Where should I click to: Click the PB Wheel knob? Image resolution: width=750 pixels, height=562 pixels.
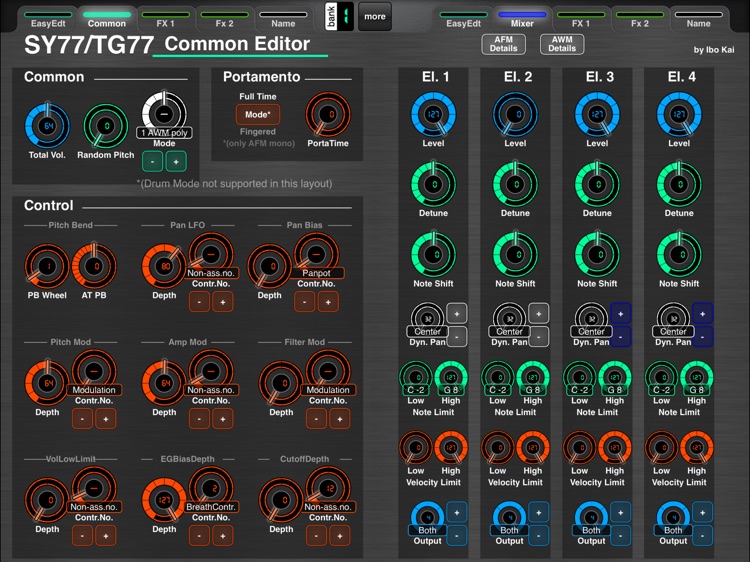click(x=47, y=266)
